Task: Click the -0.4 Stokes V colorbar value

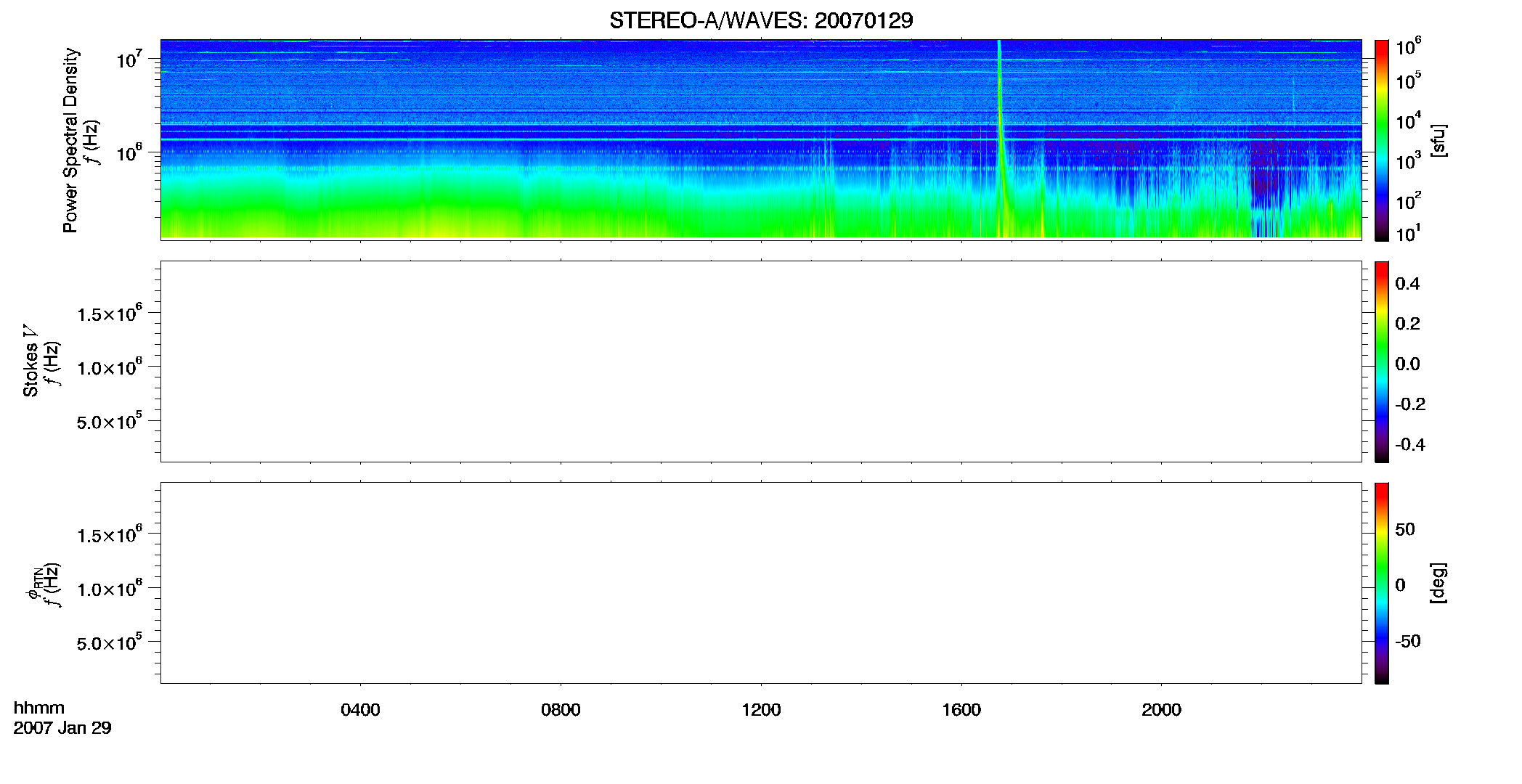Action: (1409, 445)
